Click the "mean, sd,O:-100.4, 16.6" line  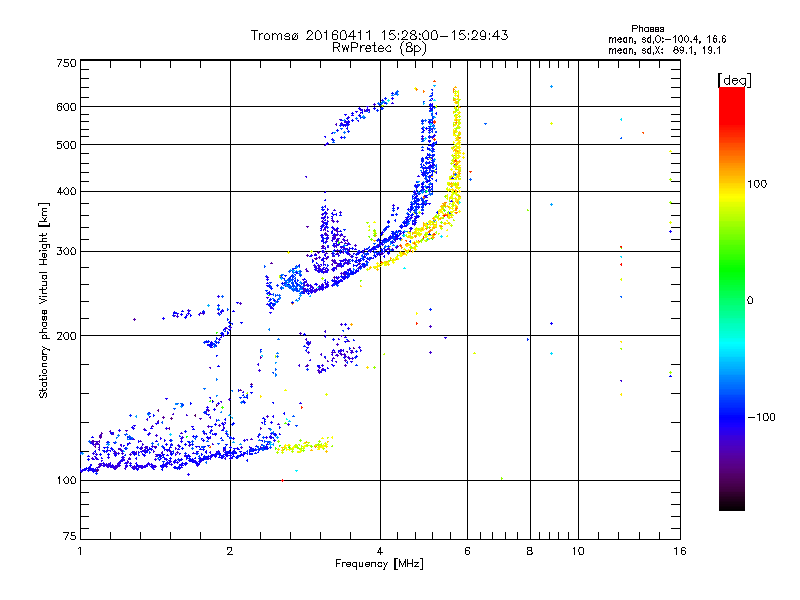(667, 39)
